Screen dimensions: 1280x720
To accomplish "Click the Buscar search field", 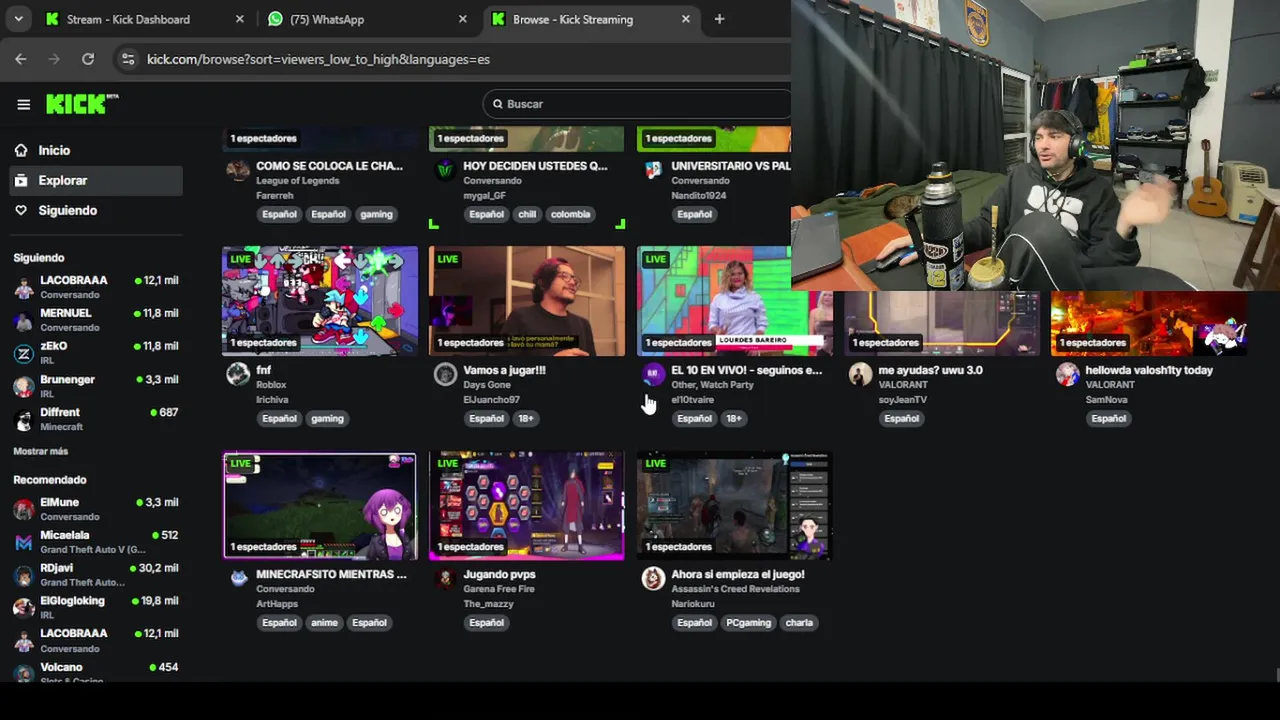I will (637, 104).
